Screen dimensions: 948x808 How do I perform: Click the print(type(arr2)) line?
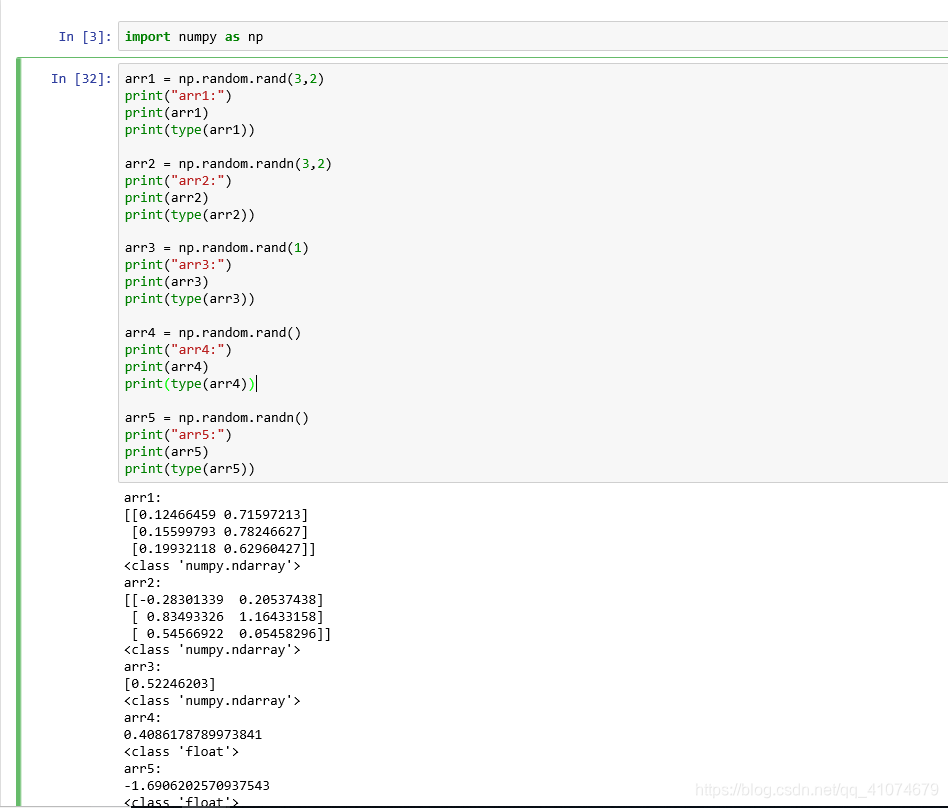pyautogui.click(x=190, y=215)
